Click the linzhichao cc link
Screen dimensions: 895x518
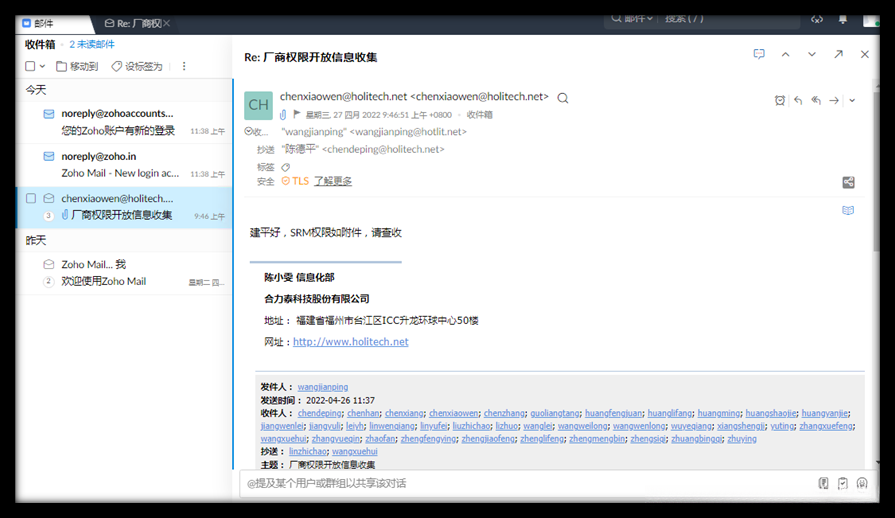coord(308,451)
